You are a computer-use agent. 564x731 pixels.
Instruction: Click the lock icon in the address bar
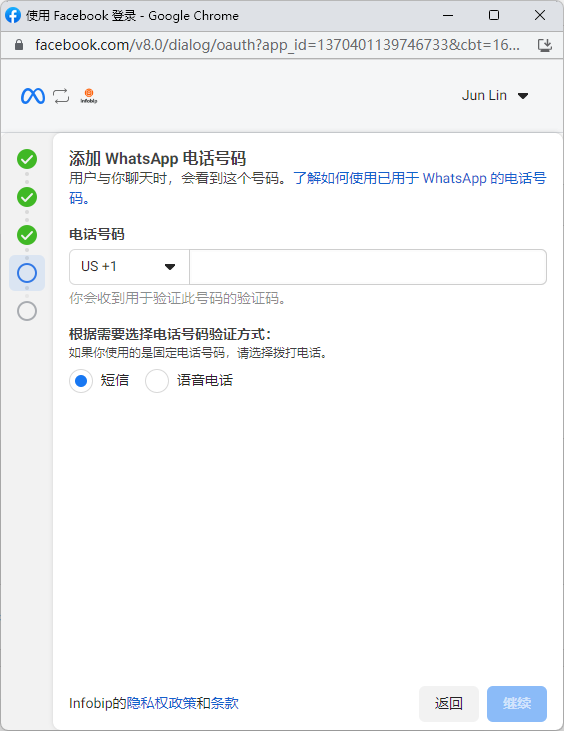[19, 45]
